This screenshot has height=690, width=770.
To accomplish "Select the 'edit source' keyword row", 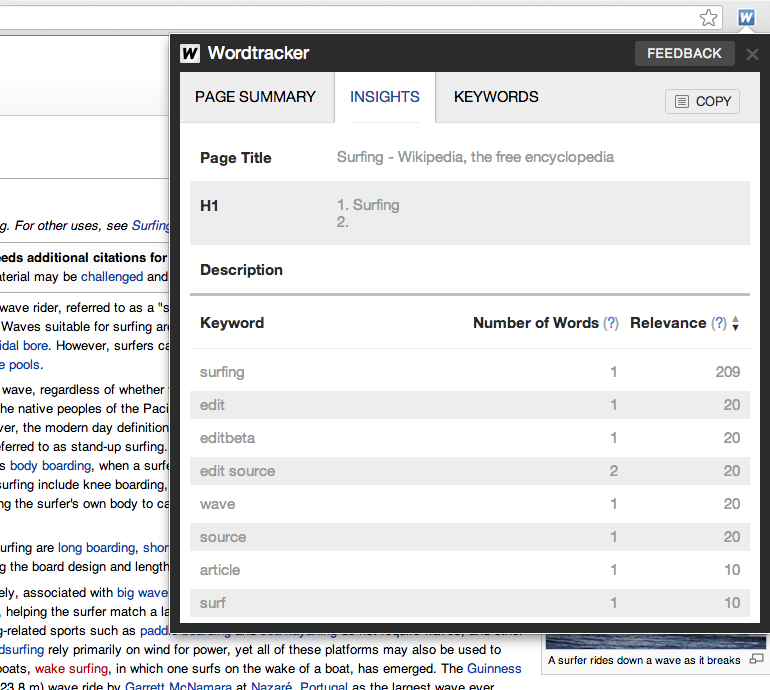I will pos(470,470).
